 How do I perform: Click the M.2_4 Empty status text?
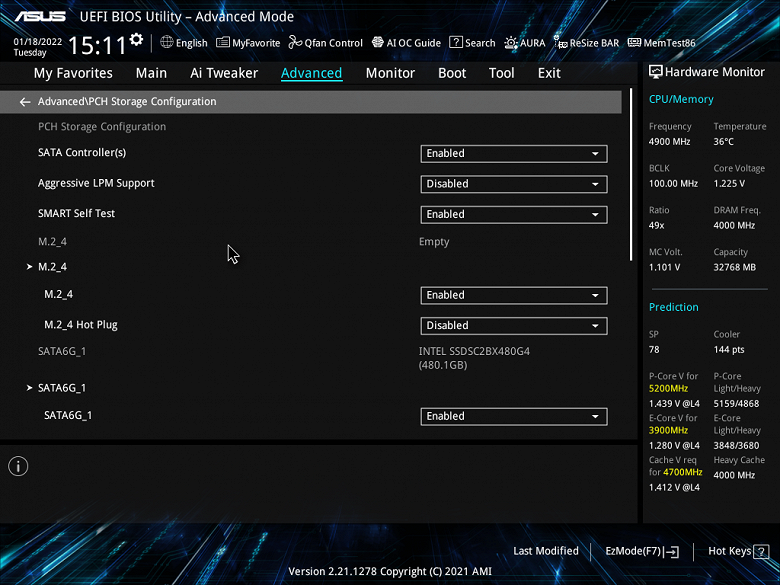tap(434, 242)
